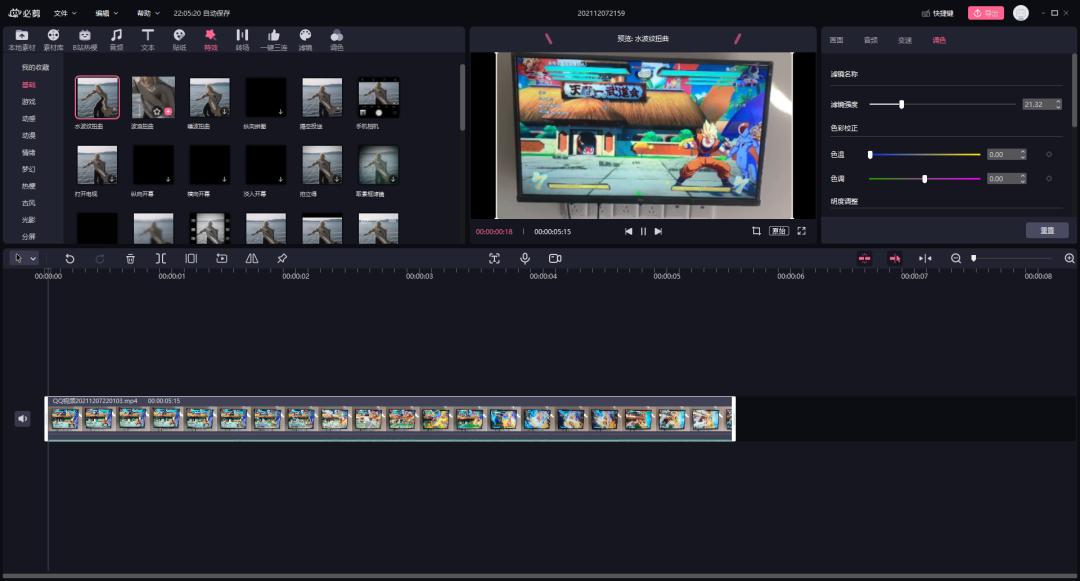Viewport: 1080px width, 581px height.
Task: Adjust the 滤镜强度 strength slider
Action: tap(902, 103)
